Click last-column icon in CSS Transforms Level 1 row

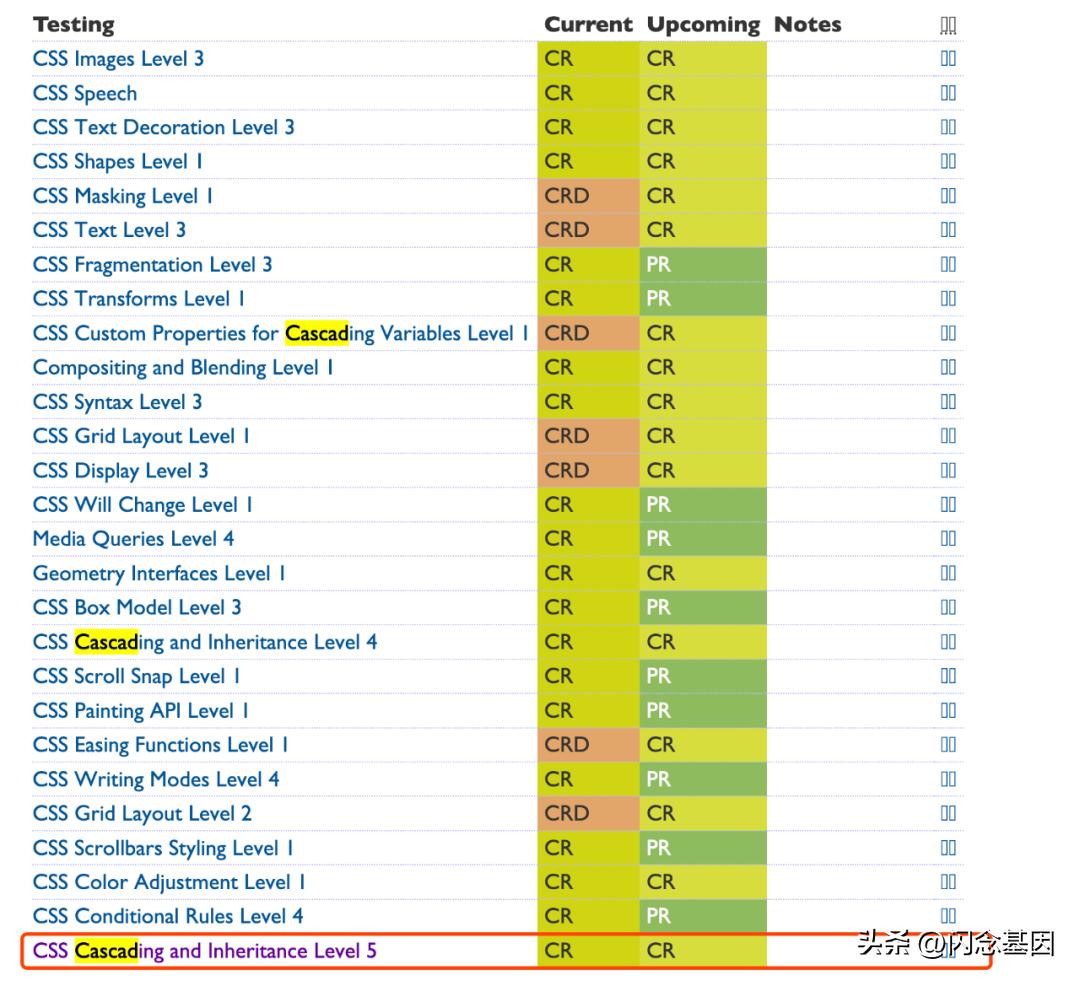coord(948,298)
